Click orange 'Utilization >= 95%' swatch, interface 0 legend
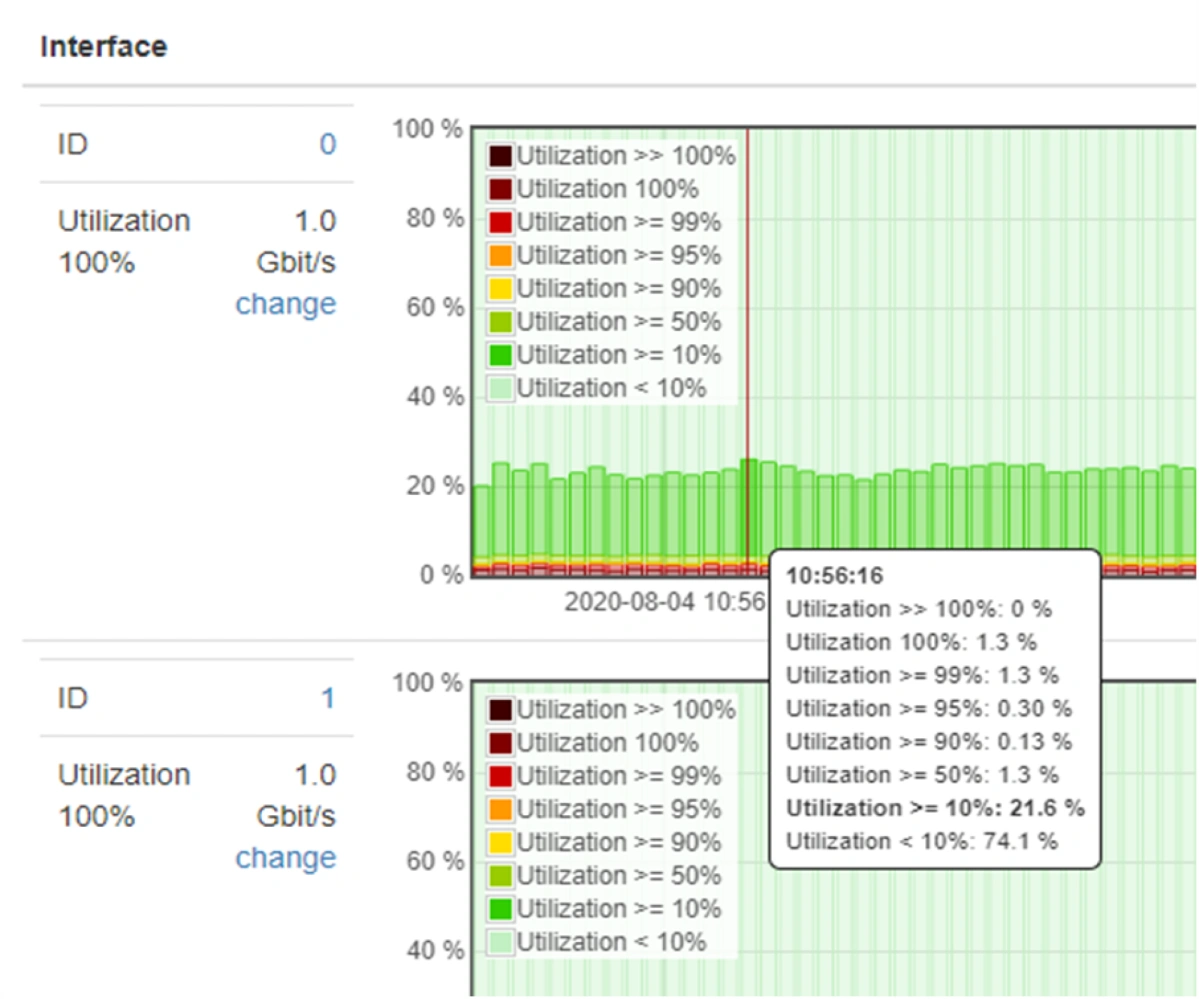 coord(501,255)
